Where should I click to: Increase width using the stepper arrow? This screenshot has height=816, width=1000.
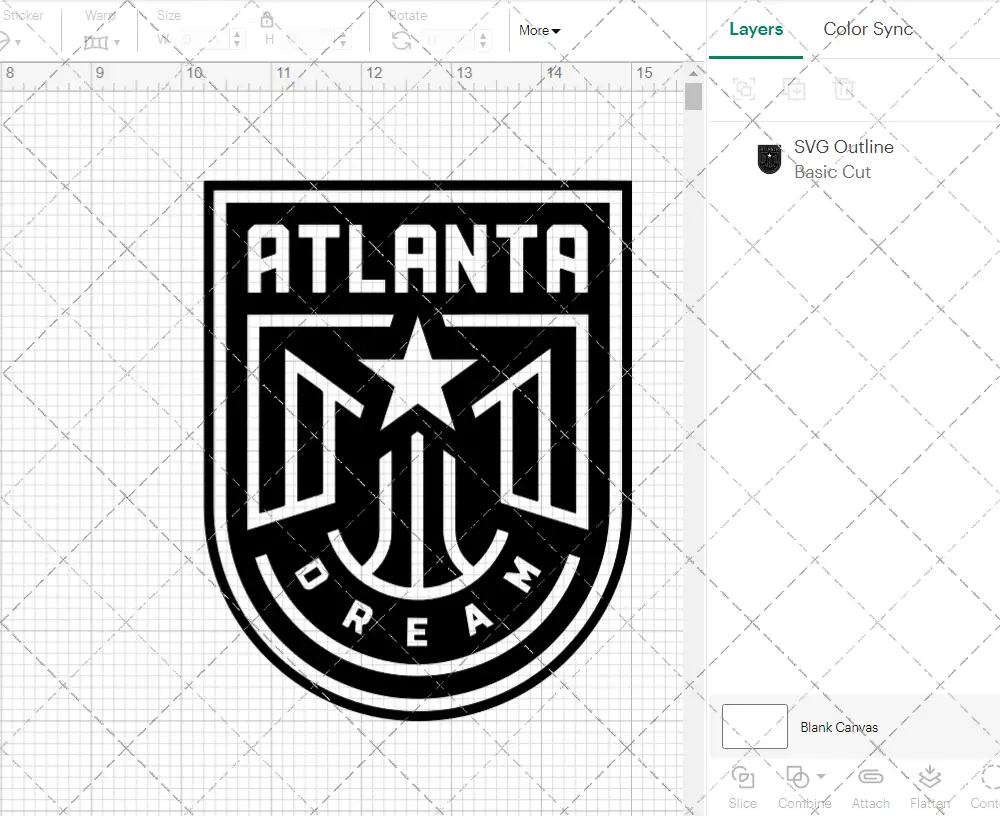tap(237, 36)
